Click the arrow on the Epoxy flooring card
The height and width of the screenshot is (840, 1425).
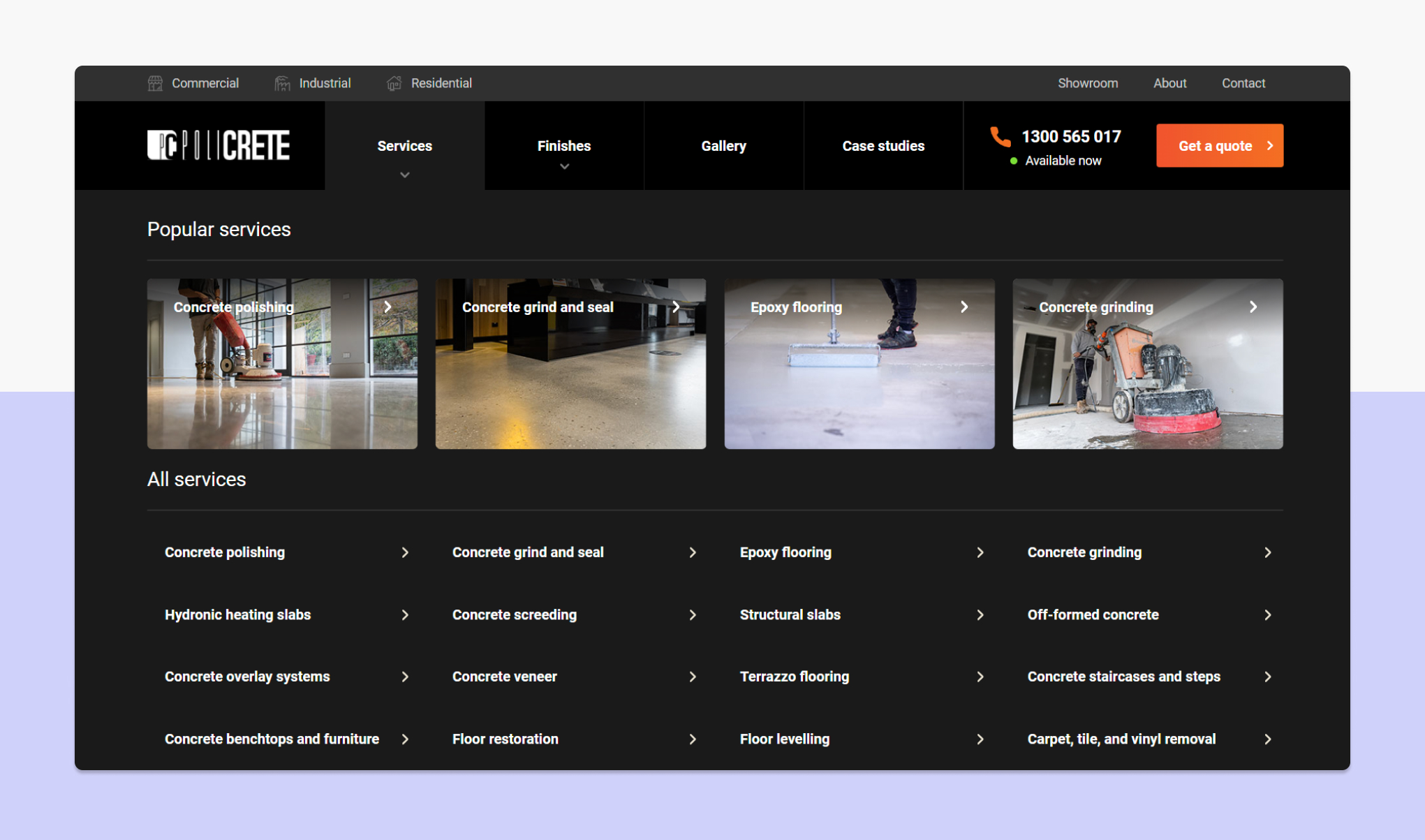tap(964, 307)
